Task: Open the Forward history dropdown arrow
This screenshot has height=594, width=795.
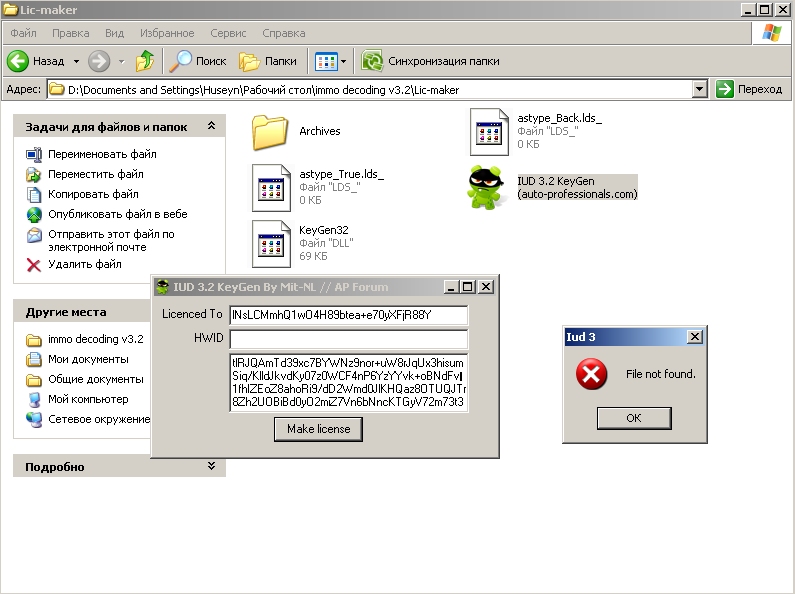Action: pos(122,61)
